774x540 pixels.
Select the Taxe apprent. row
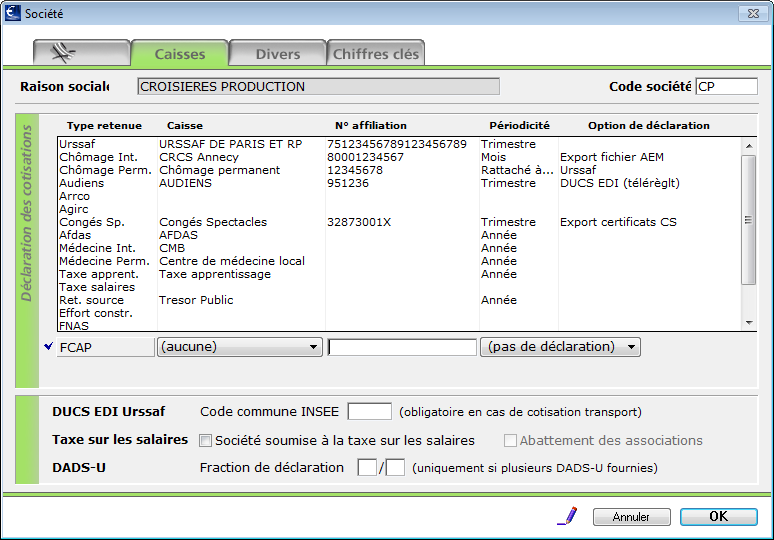coord(399,274)
